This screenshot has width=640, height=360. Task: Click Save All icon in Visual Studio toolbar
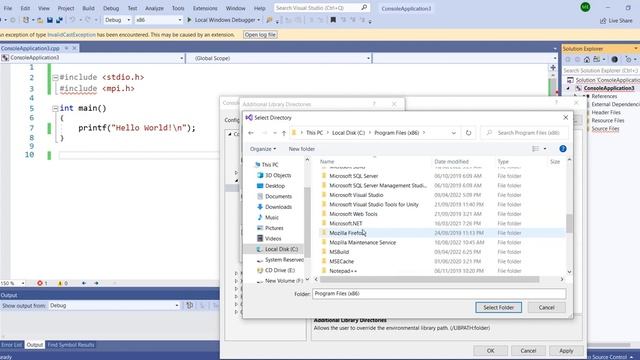[x=60, y=20]
